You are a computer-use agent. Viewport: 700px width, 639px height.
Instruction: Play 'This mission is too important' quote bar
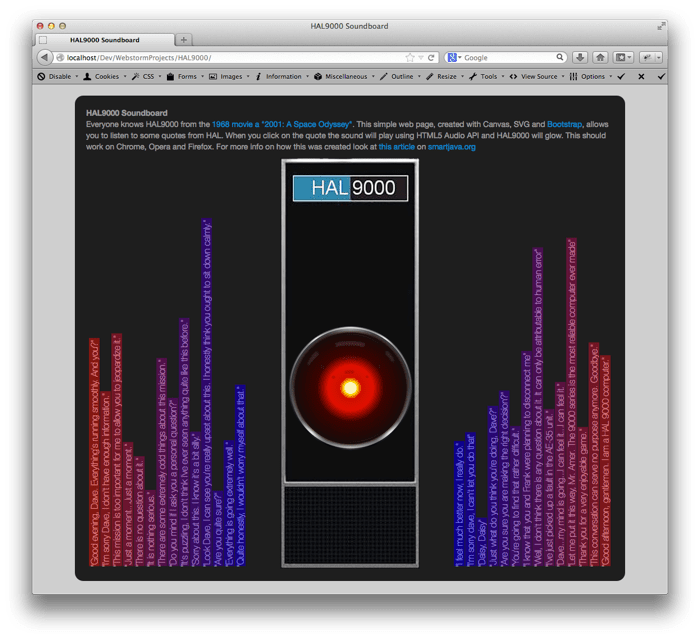(117, 450)
